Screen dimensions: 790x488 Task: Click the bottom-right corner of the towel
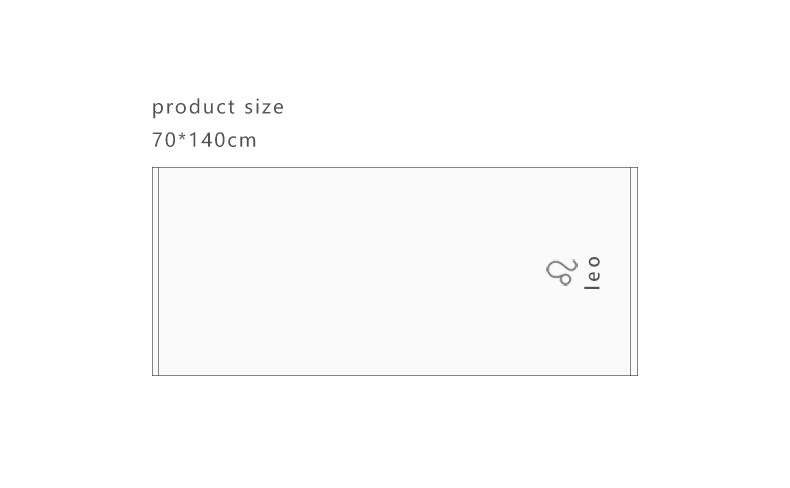coord(636,375)
